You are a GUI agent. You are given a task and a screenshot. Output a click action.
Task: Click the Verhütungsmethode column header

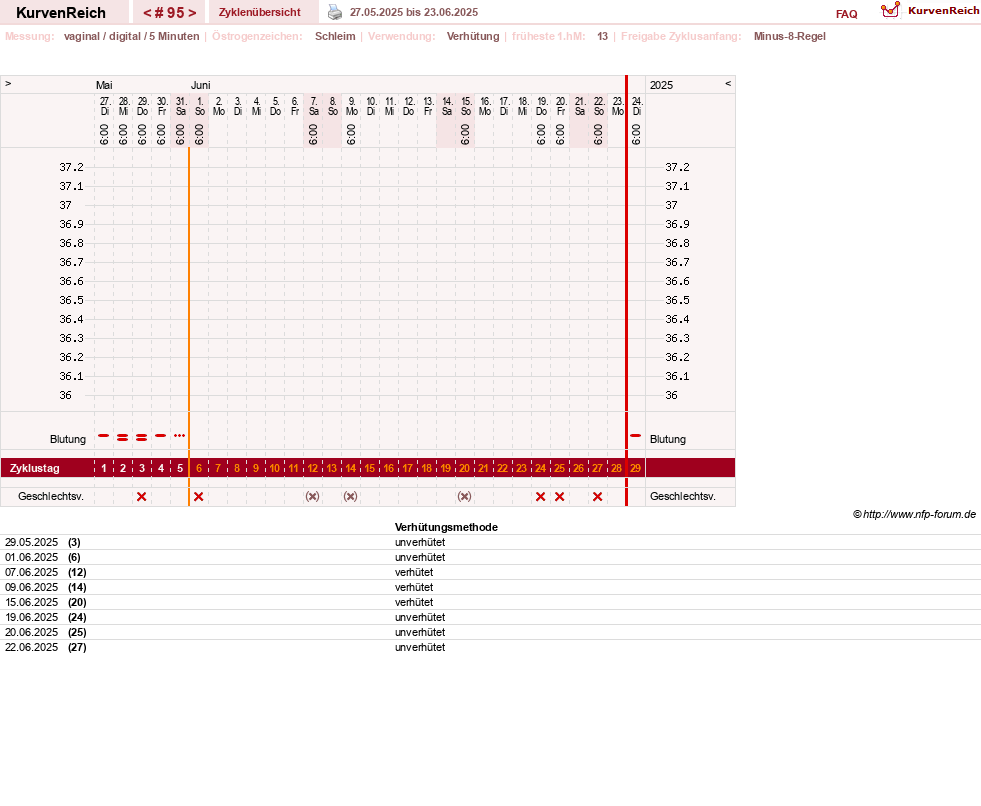pos(446,528)
